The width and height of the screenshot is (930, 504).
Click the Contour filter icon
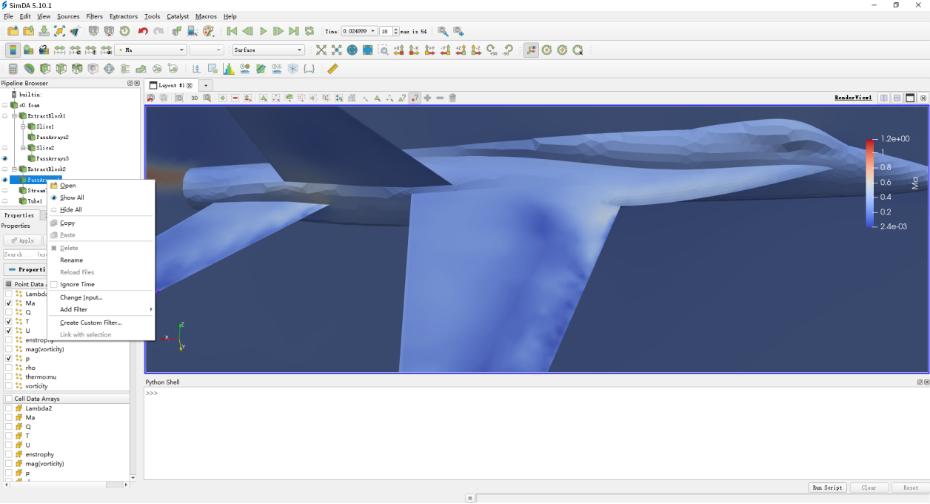[29, 69]
